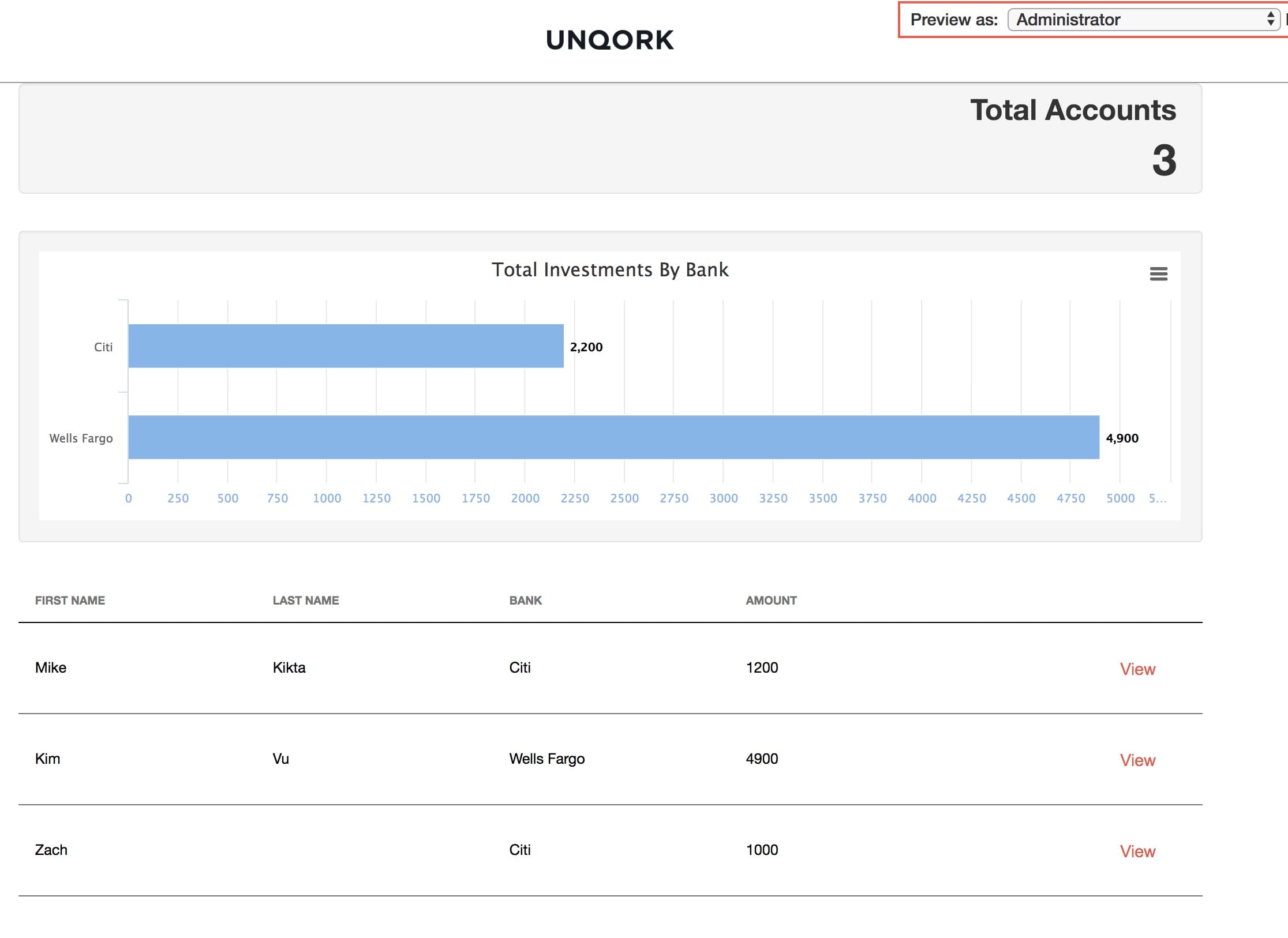Click the 1000 x-axis tick label
1288x938 pixels.
[327, 498]
